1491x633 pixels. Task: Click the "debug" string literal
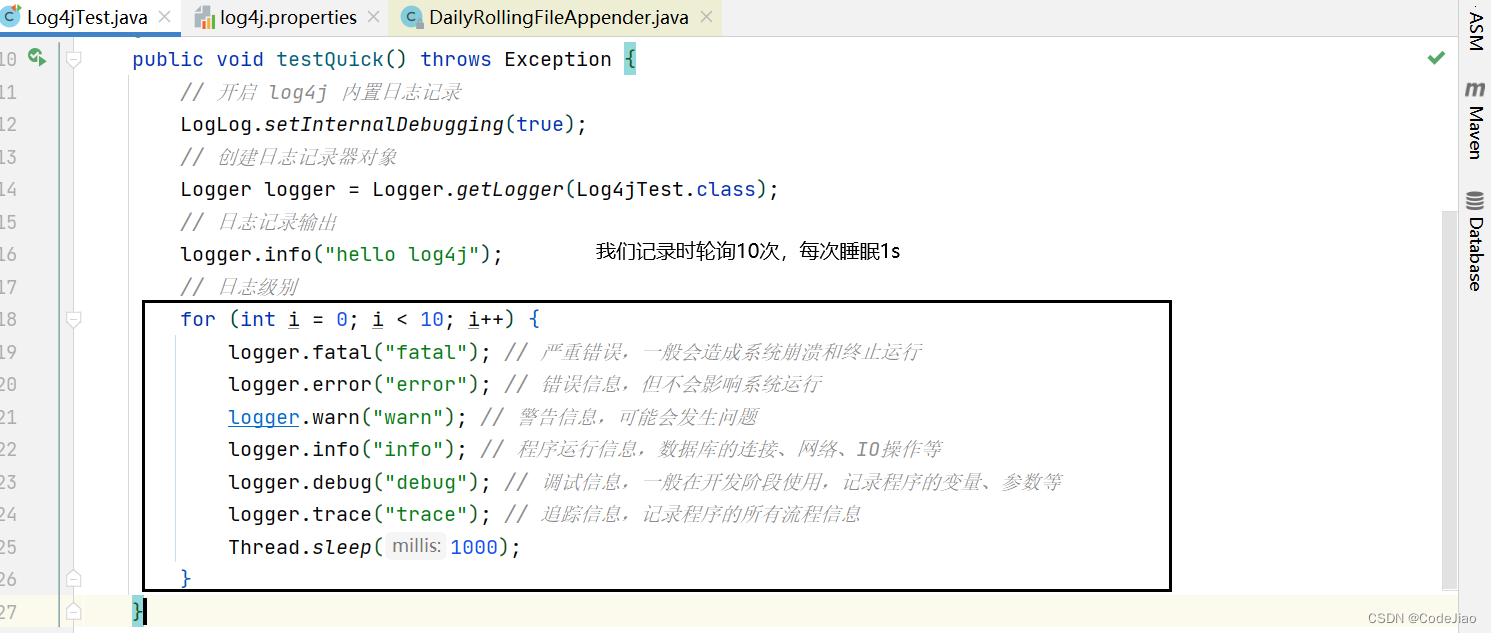pyautogui.click(x=426, y=482)
